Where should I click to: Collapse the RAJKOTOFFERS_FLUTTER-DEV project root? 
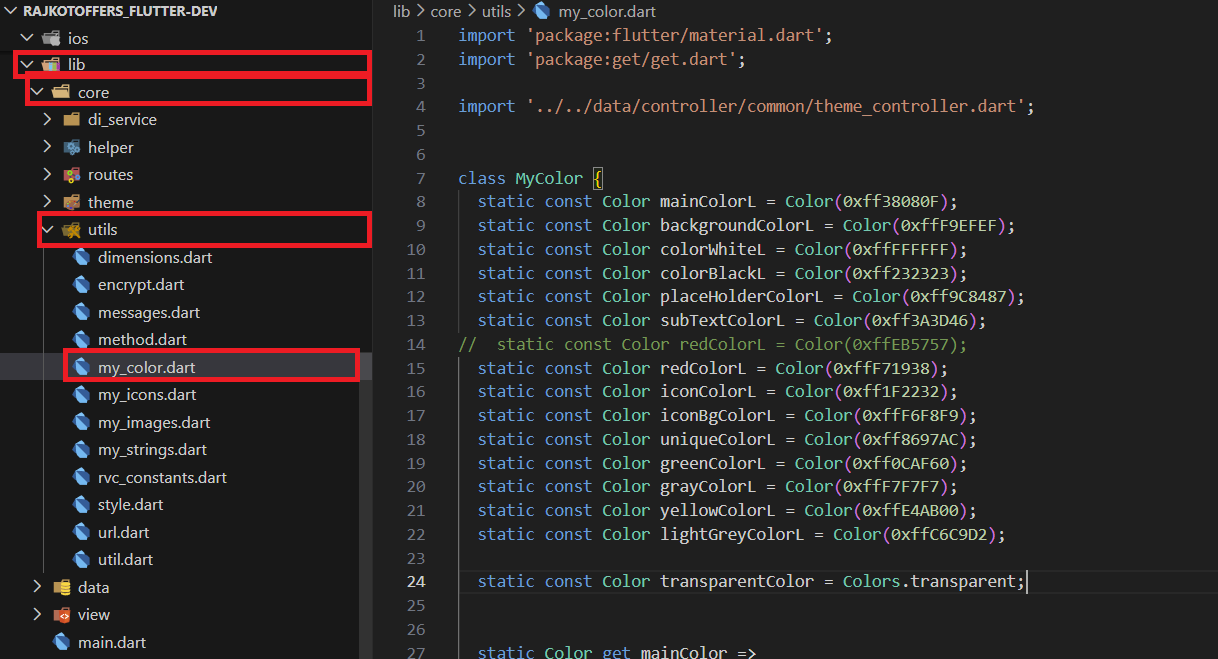(x=10, y=11)
